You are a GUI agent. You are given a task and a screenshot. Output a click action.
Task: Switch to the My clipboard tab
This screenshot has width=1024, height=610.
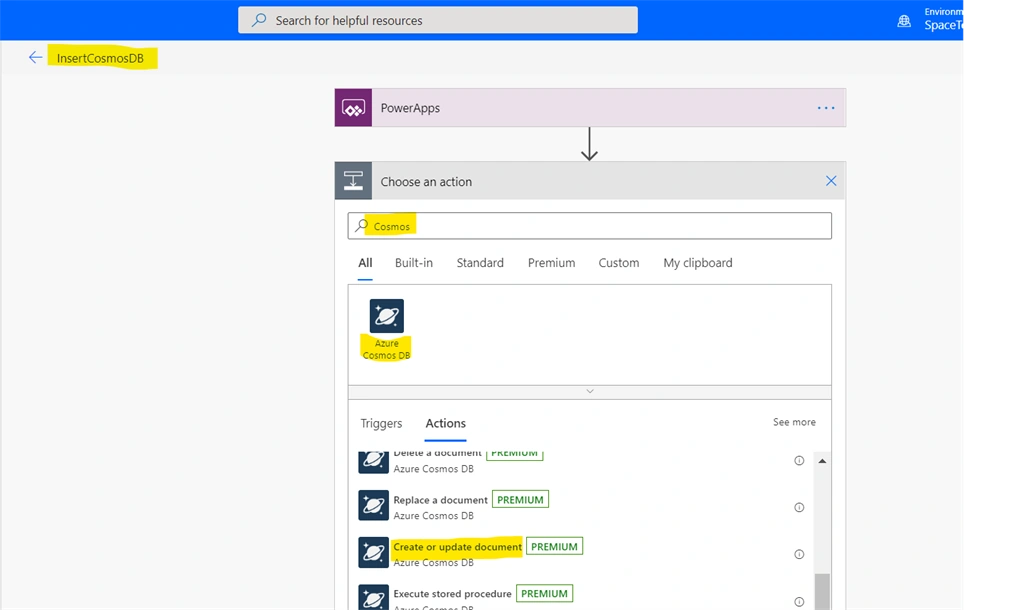(697, 263)
